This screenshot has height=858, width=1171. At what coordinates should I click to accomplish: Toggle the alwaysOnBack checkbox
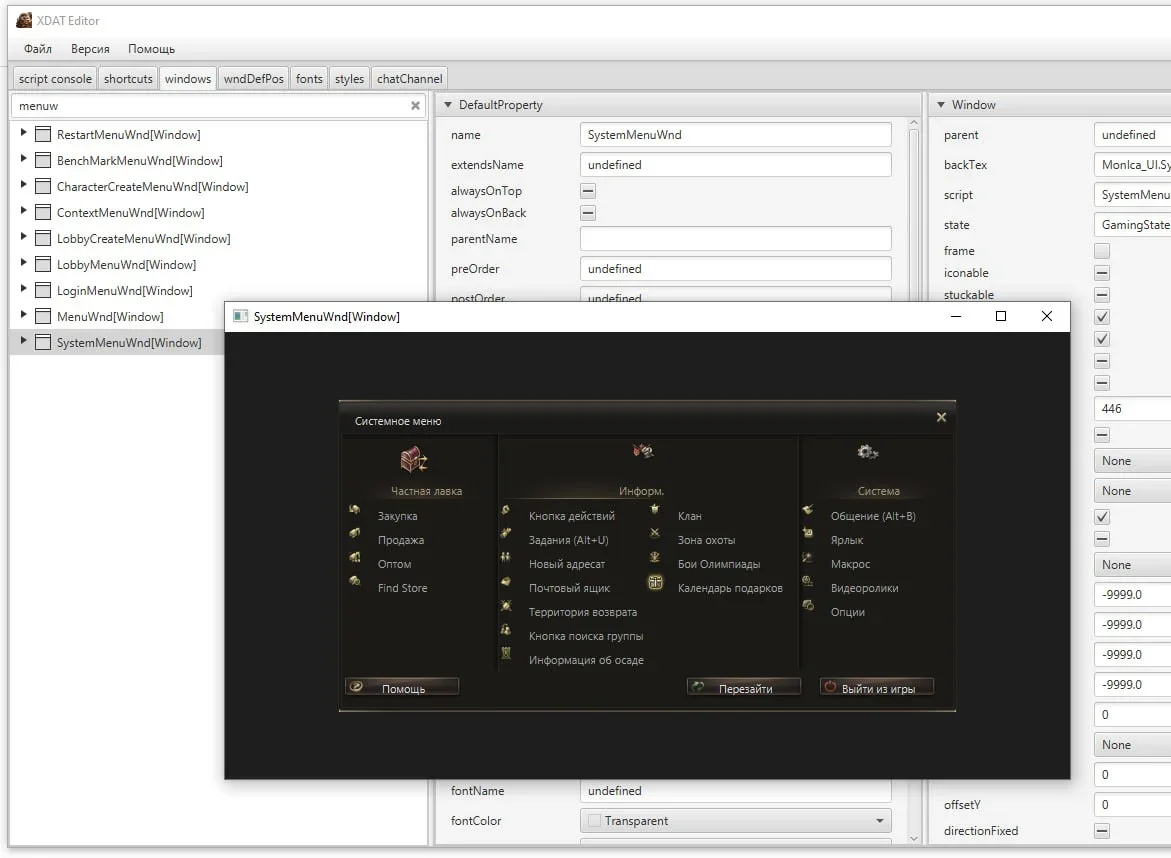588,214
